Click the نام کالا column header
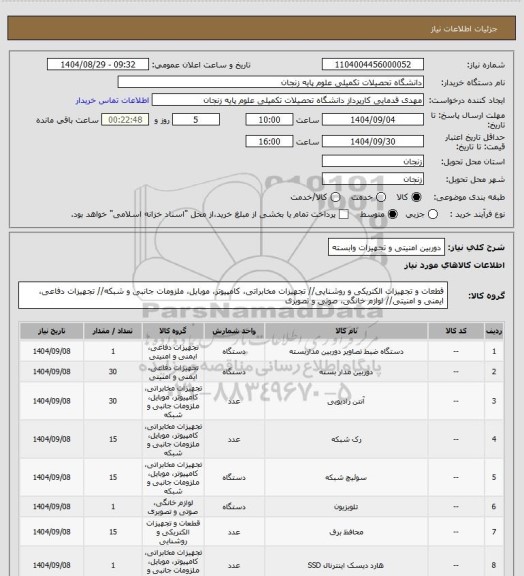This screenshot has width=524, height=576. click(x=346, y=331)
